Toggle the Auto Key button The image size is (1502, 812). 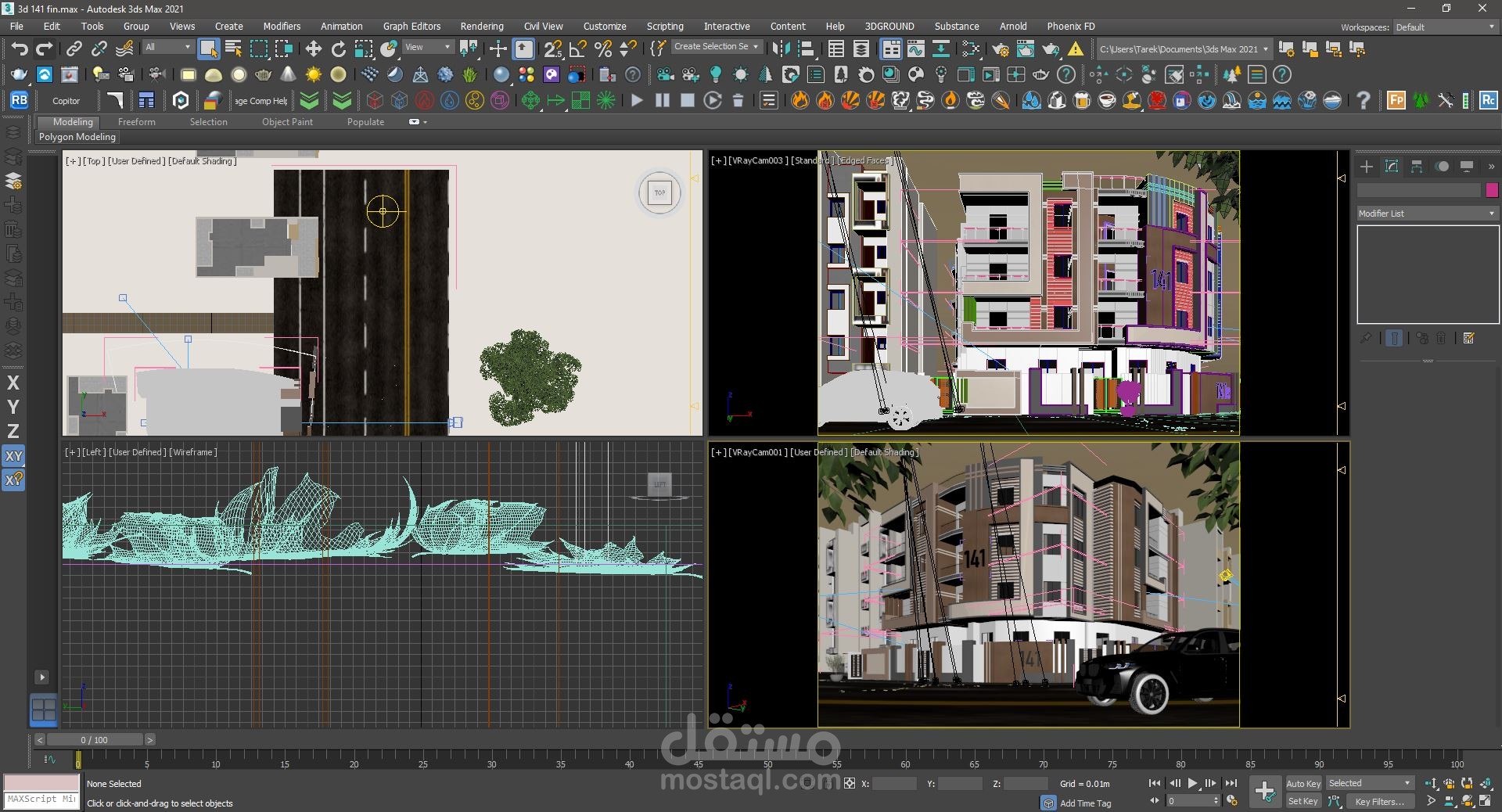pos(1303,783)
